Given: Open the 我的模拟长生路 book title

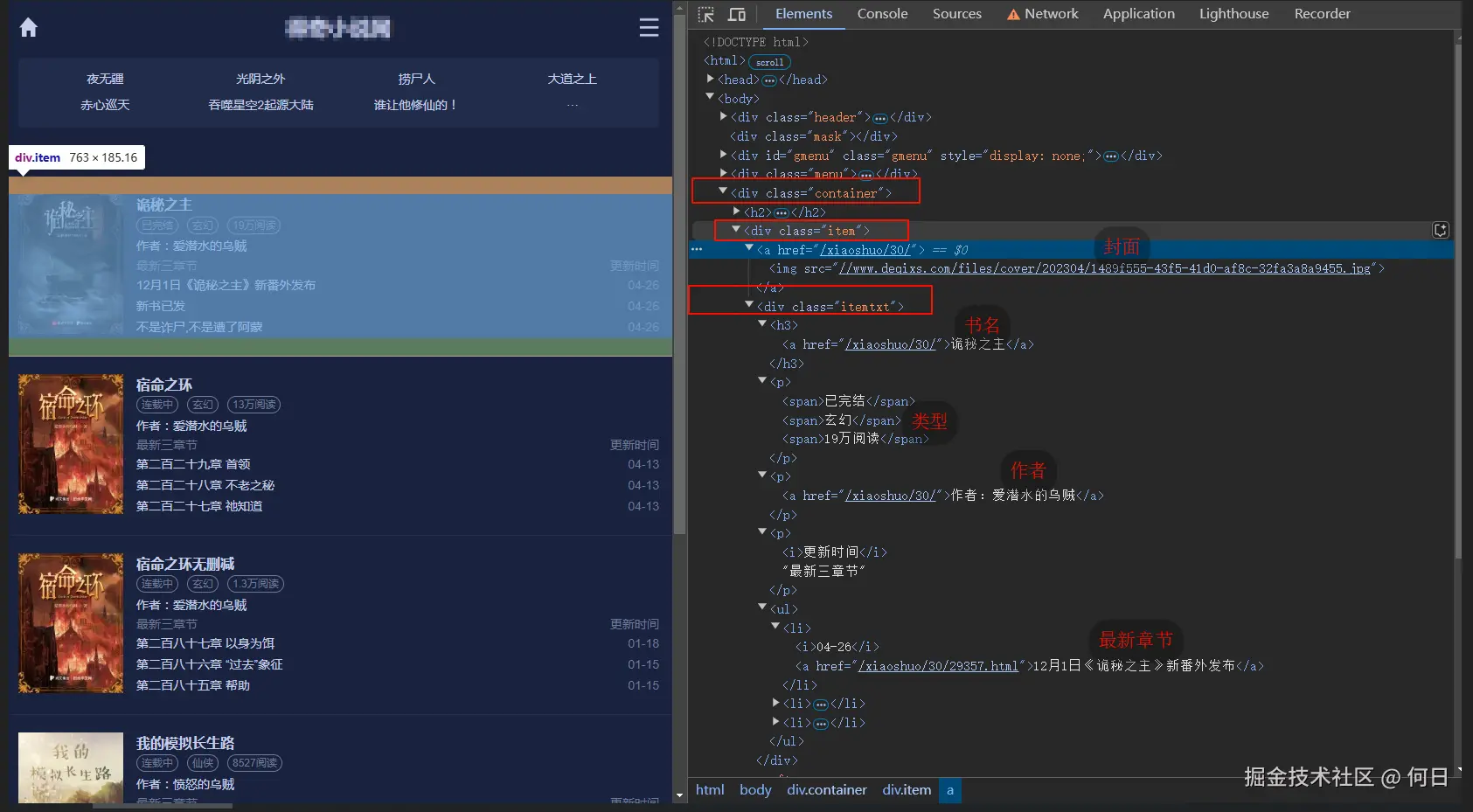Looking at the screenshot, I should (185, 743).
